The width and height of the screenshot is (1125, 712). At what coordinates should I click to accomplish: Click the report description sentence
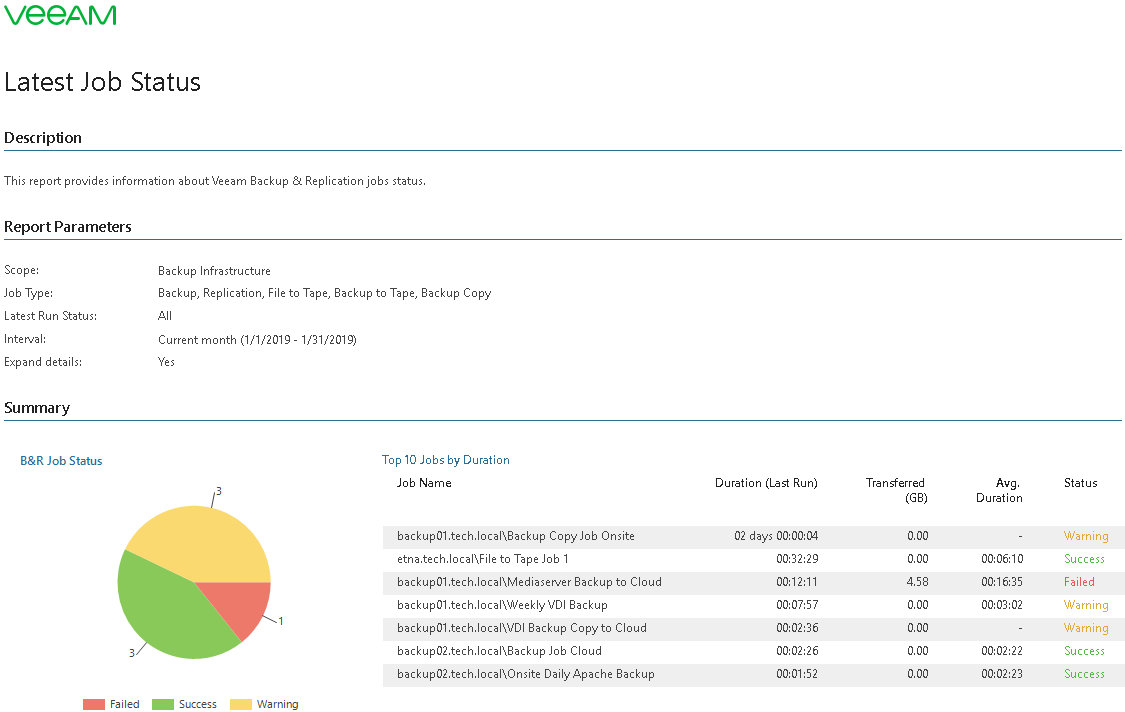215,181
